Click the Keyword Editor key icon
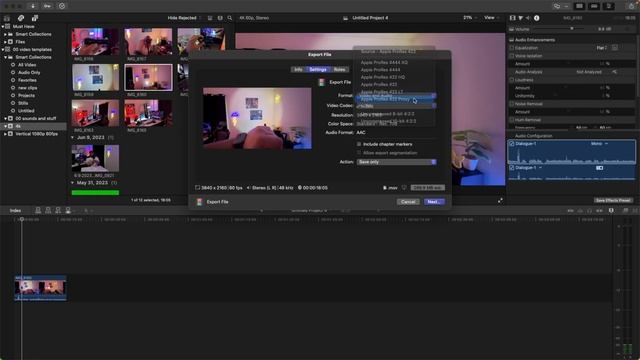640x360 pixels. point(47,6)
